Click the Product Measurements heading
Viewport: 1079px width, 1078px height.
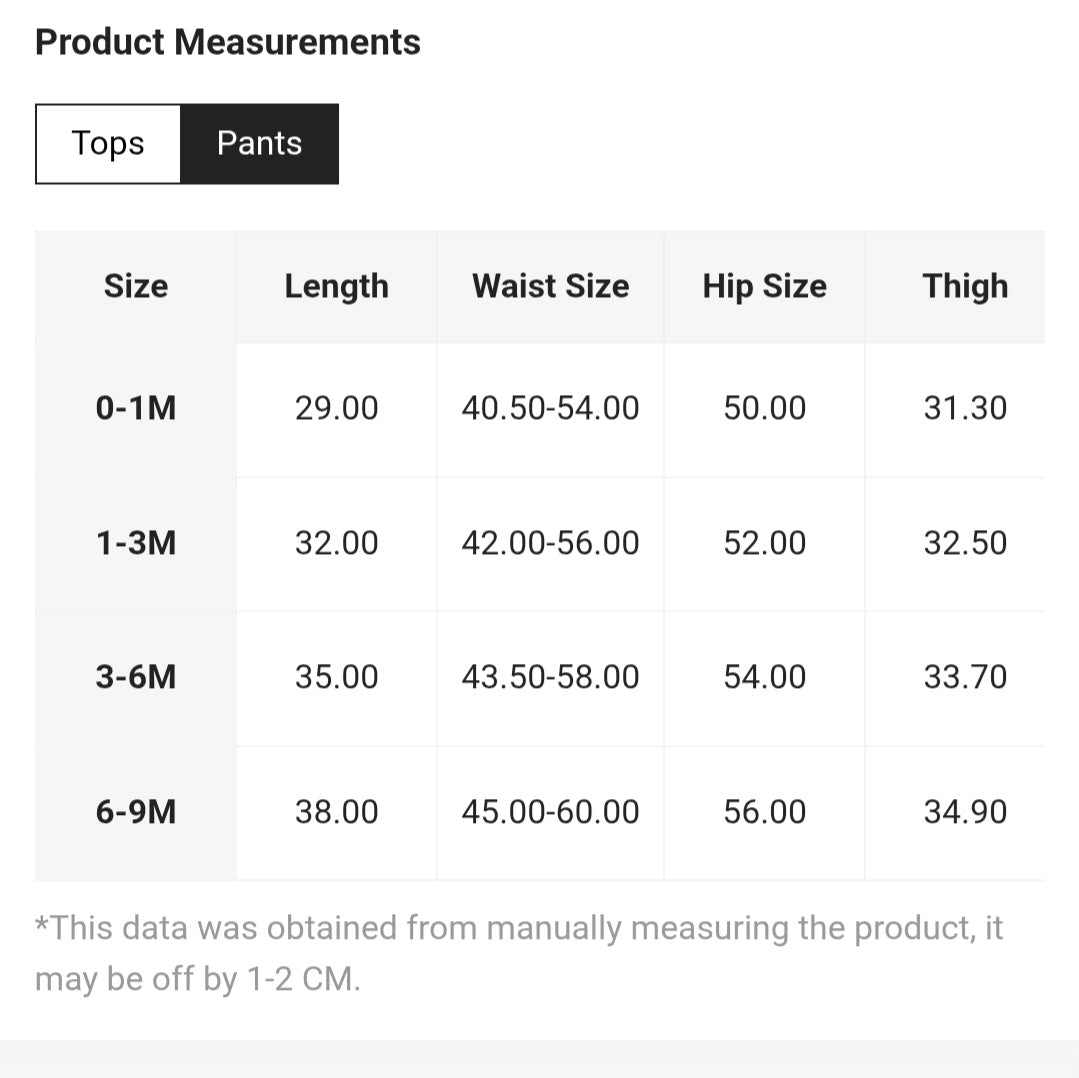click(x=228, y=42)
